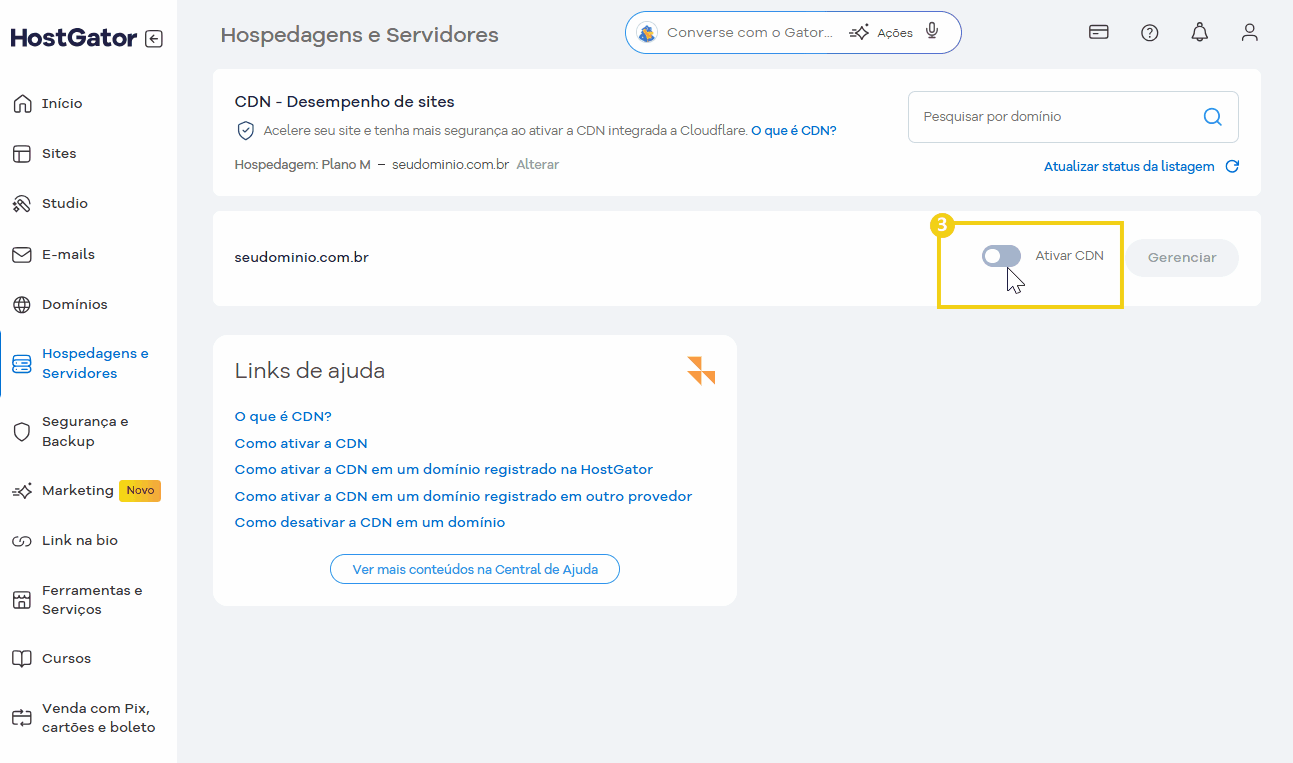
Task: Collapse the HostGator sidebar arrow icon
Action: tap(153, 39)
